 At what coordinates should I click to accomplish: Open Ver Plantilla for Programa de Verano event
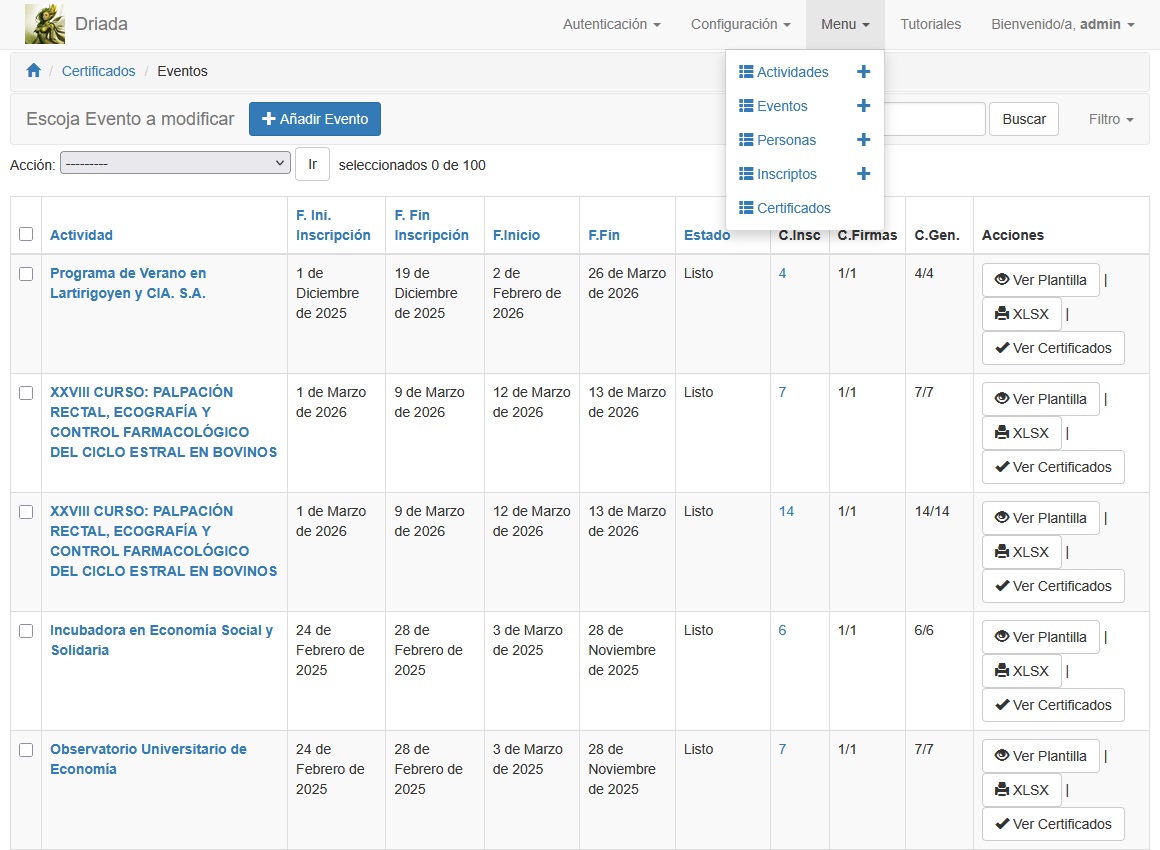tap(1040, 280)
